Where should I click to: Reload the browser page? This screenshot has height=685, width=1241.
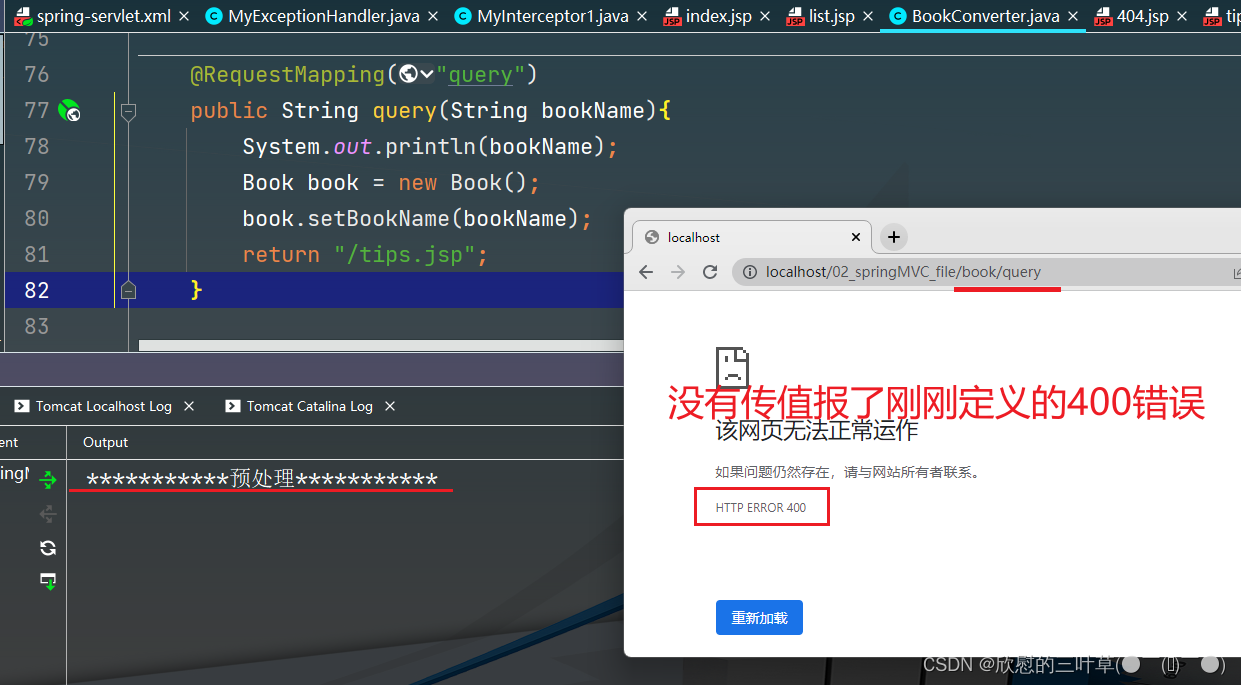coord(710,272)
